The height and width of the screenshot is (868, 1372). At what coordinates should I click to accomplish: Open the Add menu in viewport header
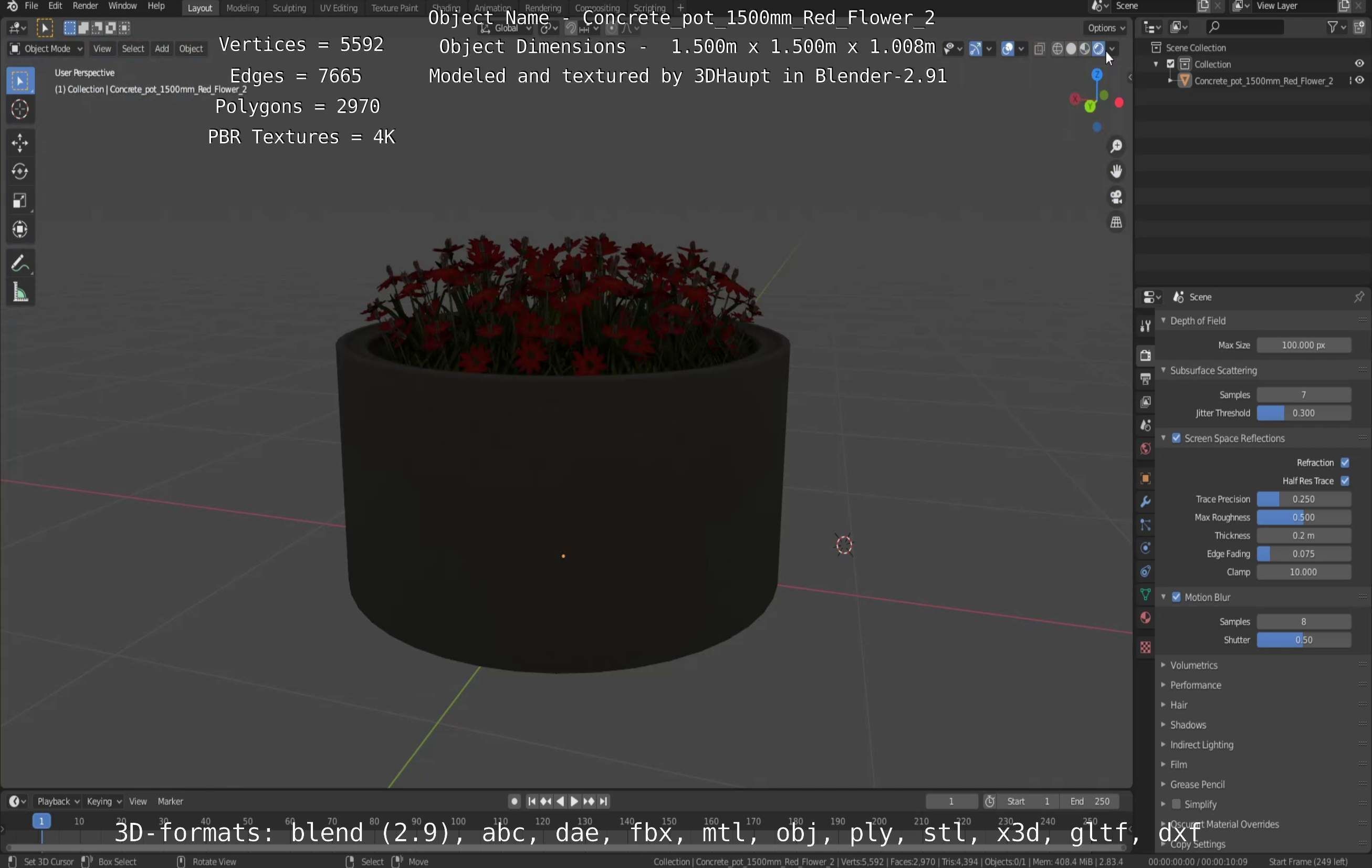[x=162, y=49]
